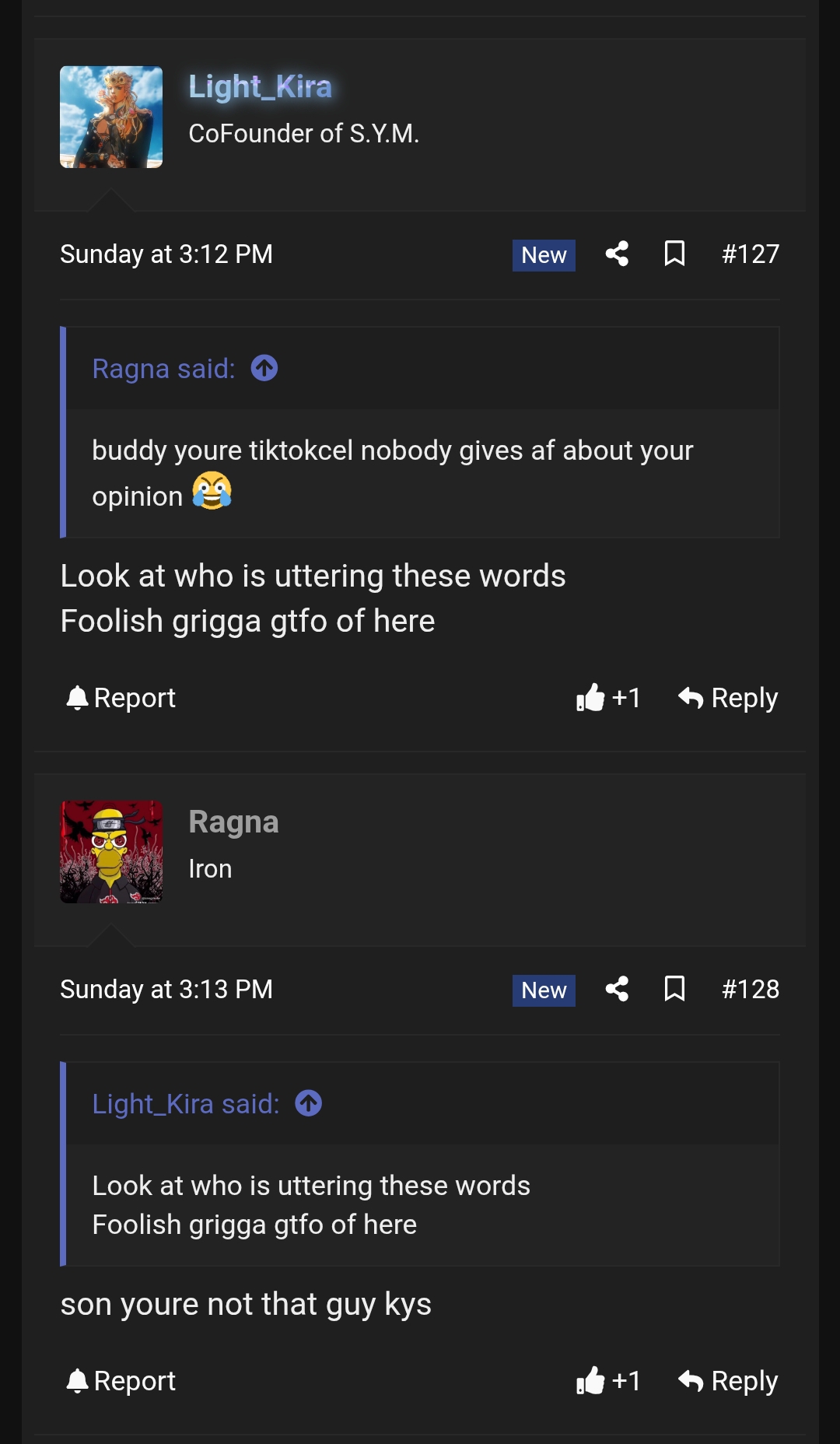Toggle the New indicator on post #128

(x=542, y=990)
